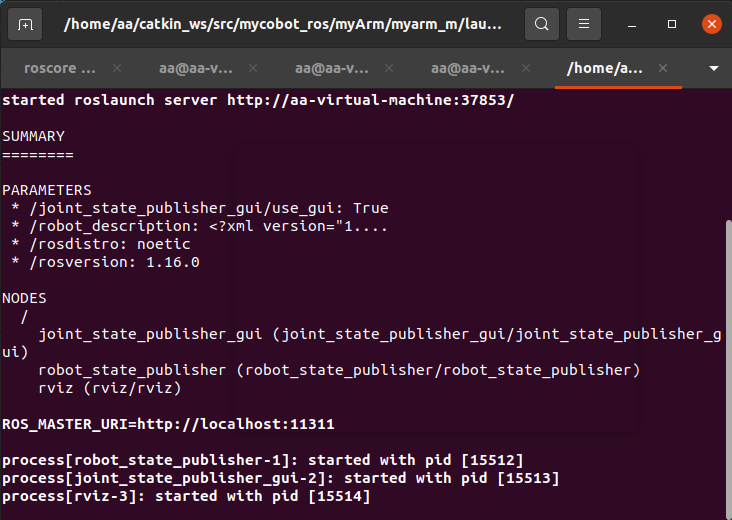Click the '/robot_description: <?xml' parameter line
The image size is (732, 520).
tap(199, 226)
